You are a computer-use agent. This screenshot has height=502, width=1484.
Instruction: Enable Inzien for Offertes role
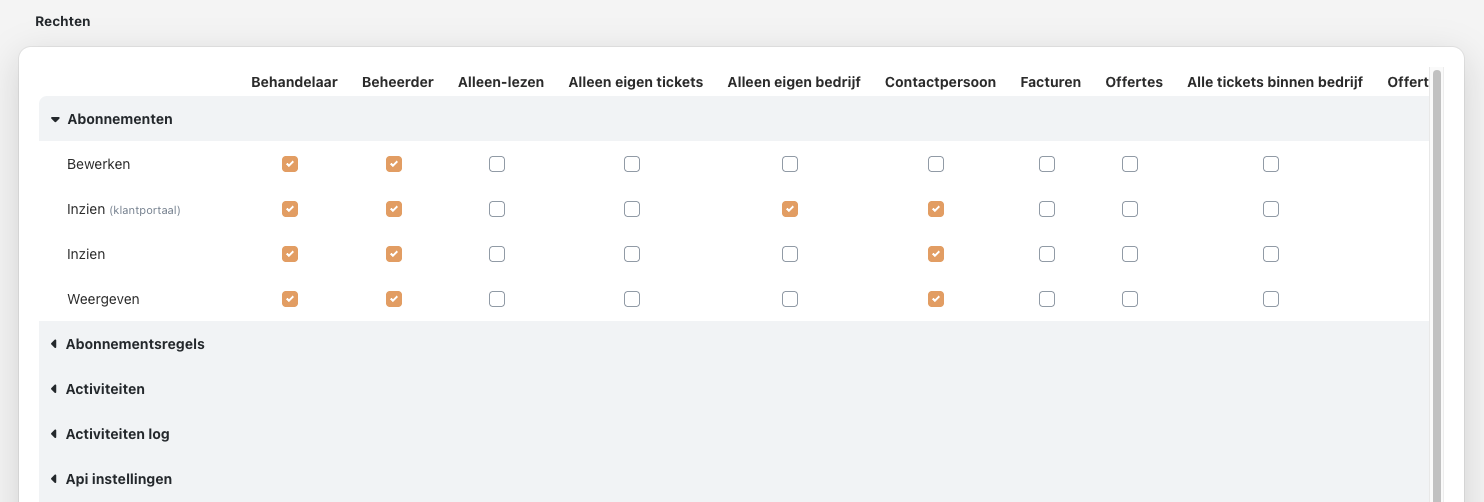1130,254
